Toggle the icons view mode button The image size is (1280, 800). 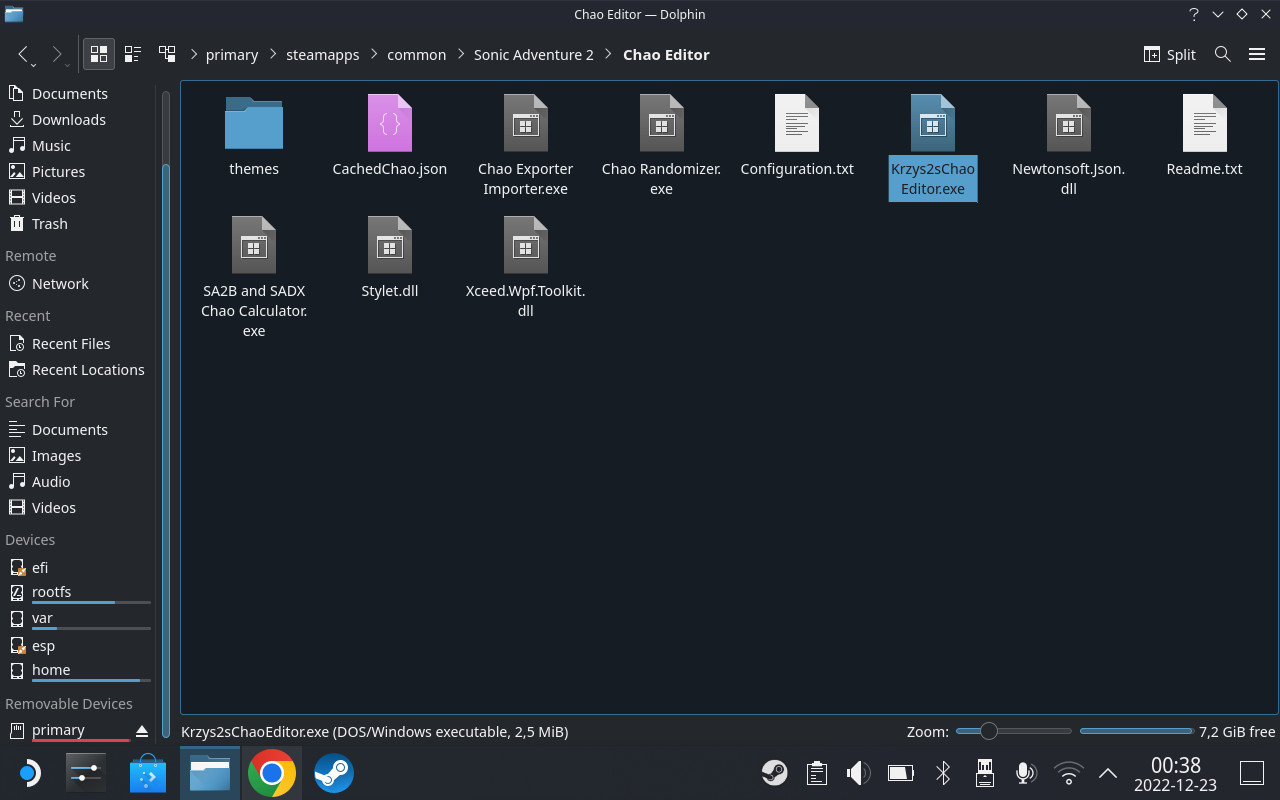coord(98,54)
